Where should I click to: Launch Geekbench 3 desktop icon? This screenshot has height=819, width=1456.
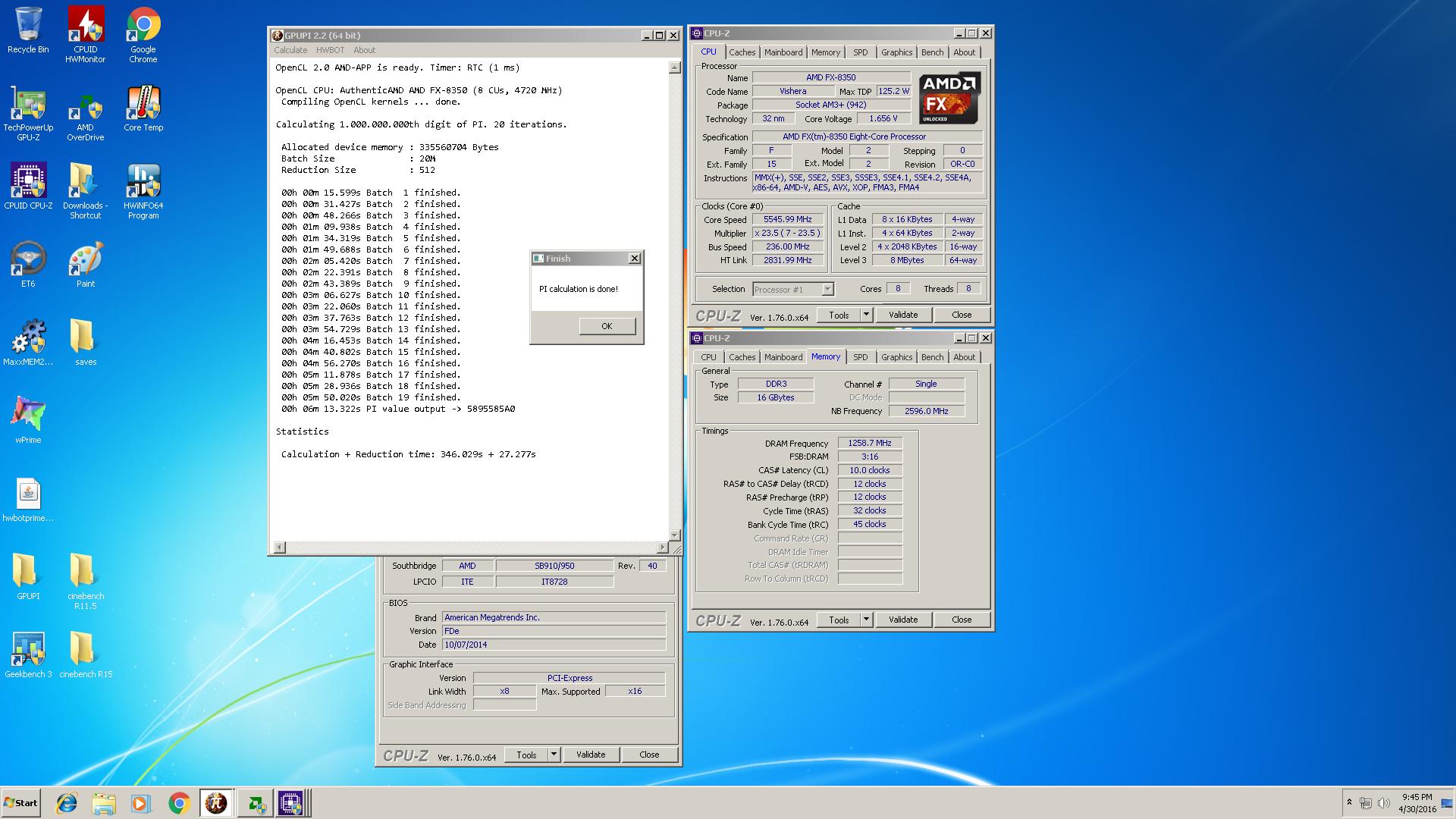coord(28,655)
